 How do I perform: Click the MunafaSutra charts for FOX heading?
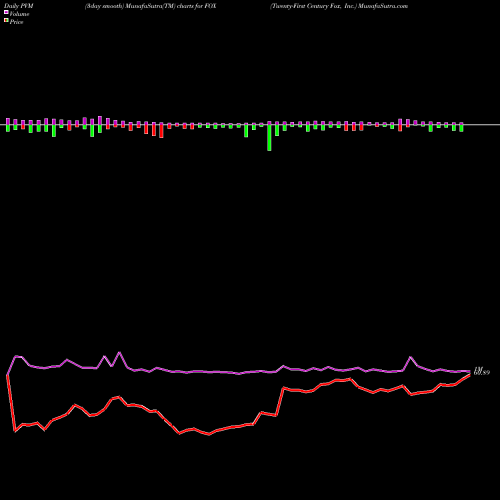tap(150, 6)
